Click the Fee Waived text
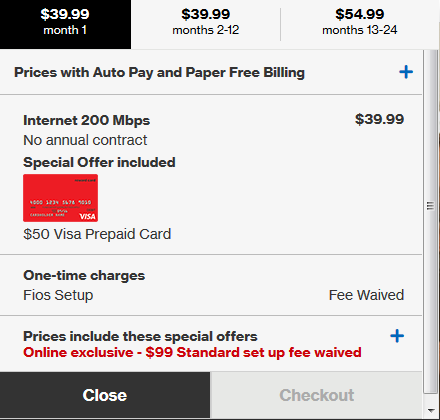This screenshot has height=420, width=440. click(x=366, y=295)
